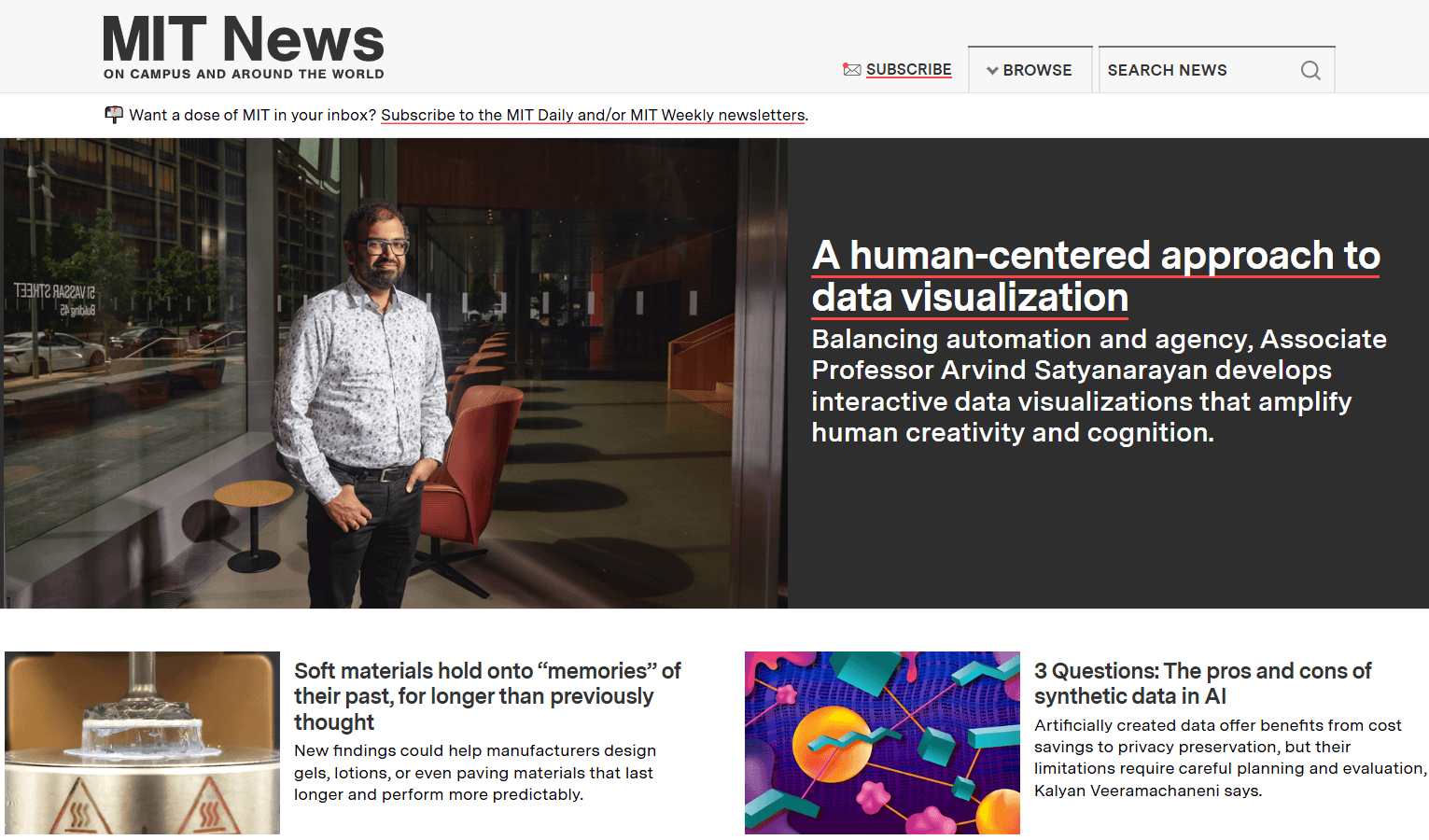Screen dimensions: 1429x840
Task: Click 'Want a dose of MIT' banner text
Action: (x=252, y=116)
